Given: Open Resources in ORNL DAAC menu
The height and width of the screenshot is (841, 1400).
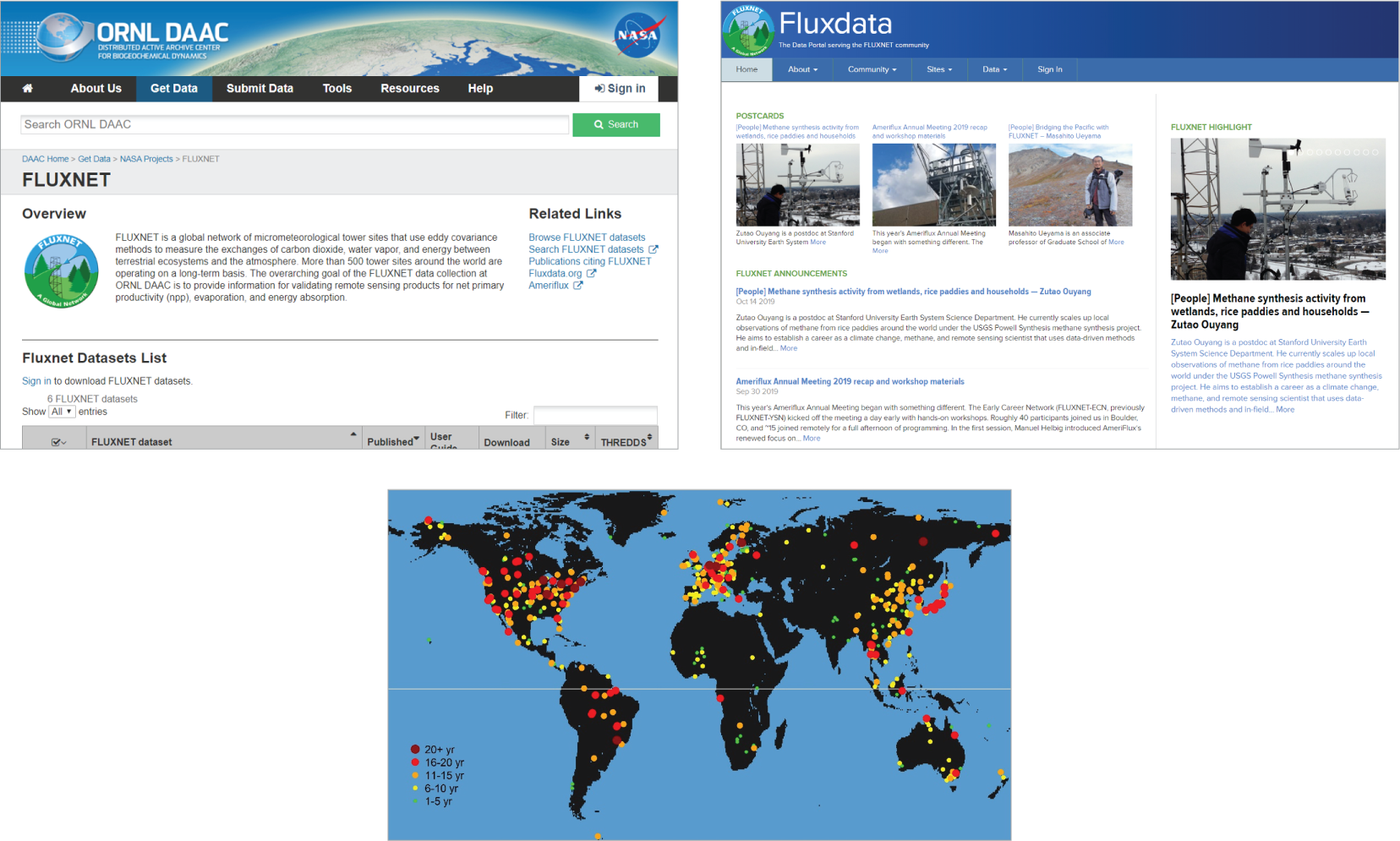Looking at the screenshot, I should click(410, 88).
